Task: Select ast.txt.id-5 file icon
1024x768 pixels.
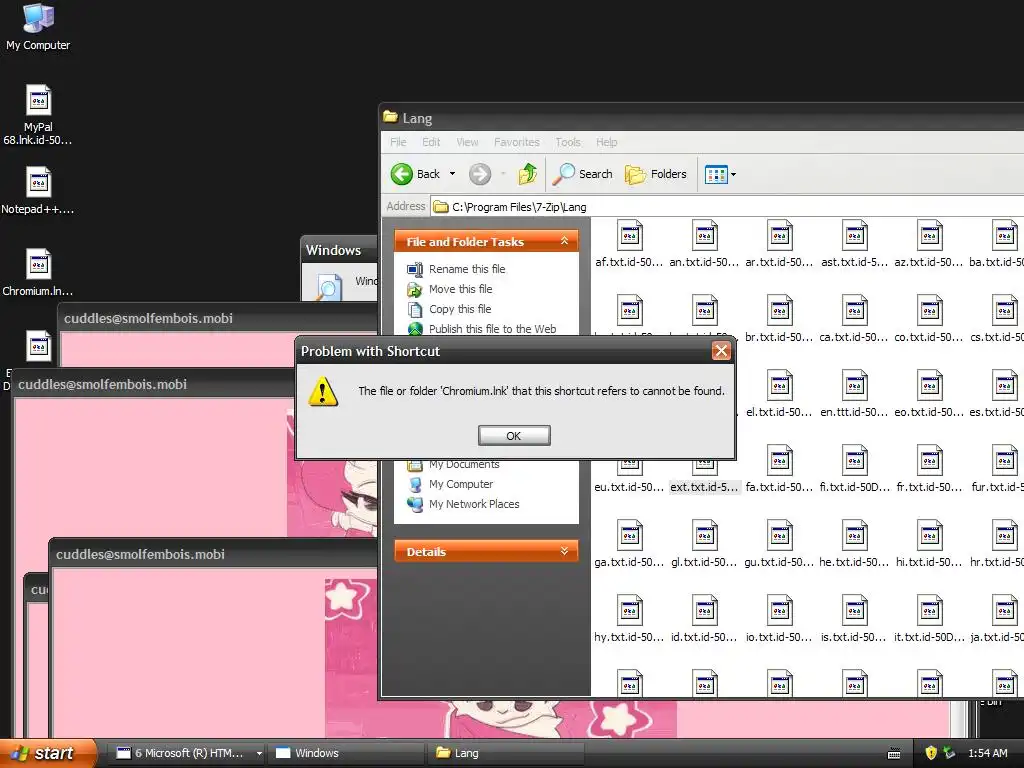Action: [x=855, y=236]
